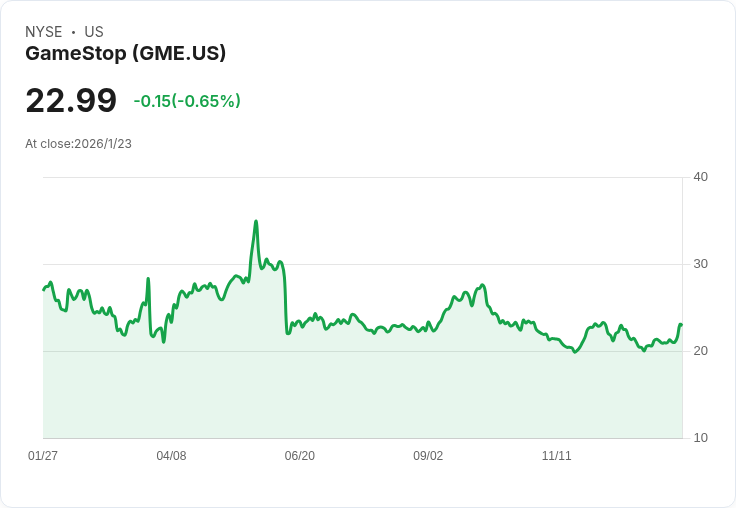The width and height of the screenshot is (736, 508).
Task: Click the 20 y-axis label
Action: pyautogui.click(x=700, y=351)
